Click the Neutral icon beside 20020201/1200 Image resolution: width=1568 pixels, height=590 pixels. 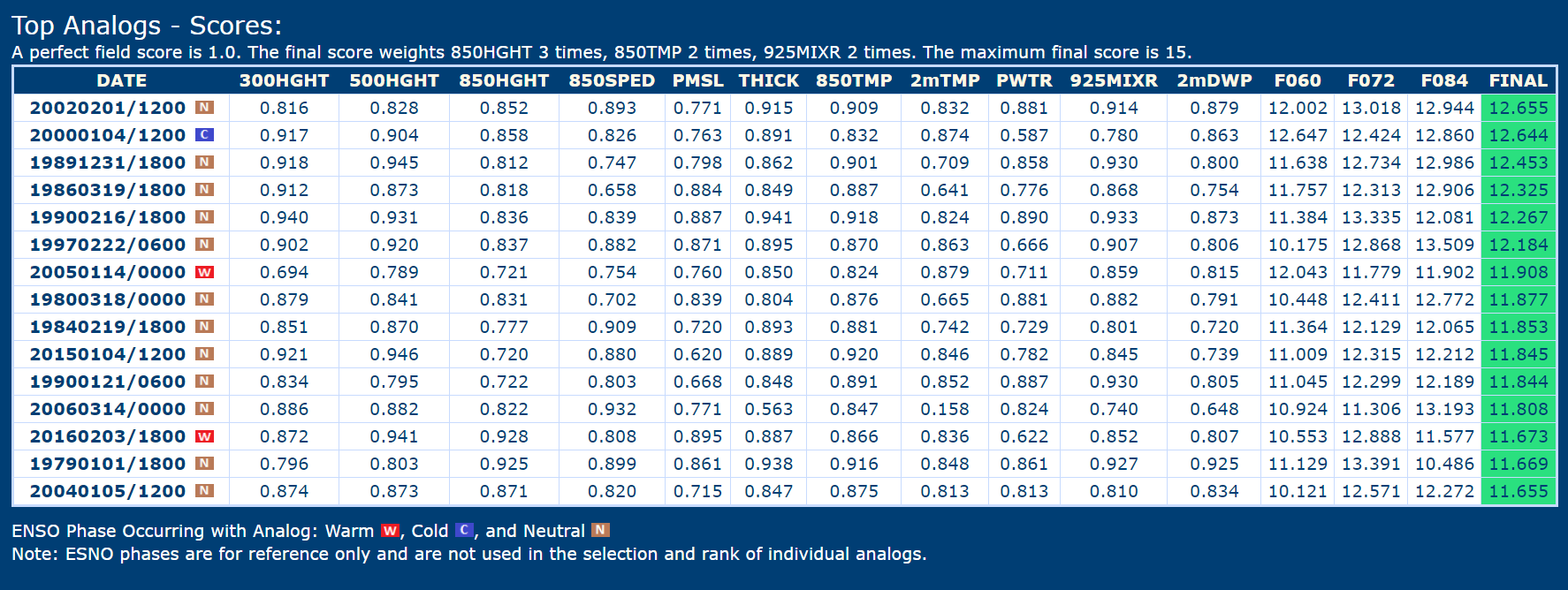(x=204, y=108)
